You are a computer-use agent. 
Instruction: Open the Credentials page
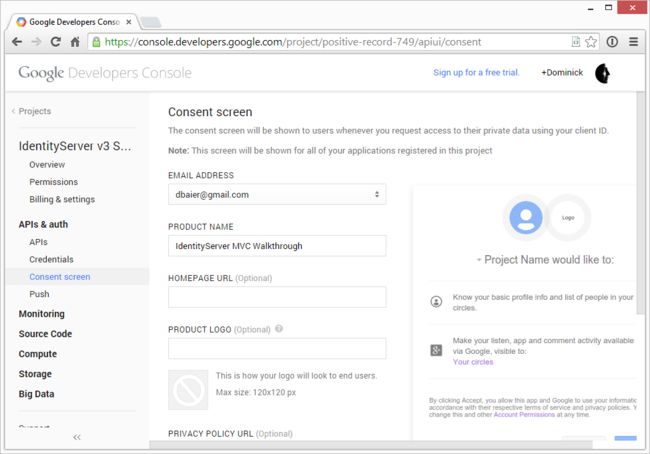tap(51, 259)
